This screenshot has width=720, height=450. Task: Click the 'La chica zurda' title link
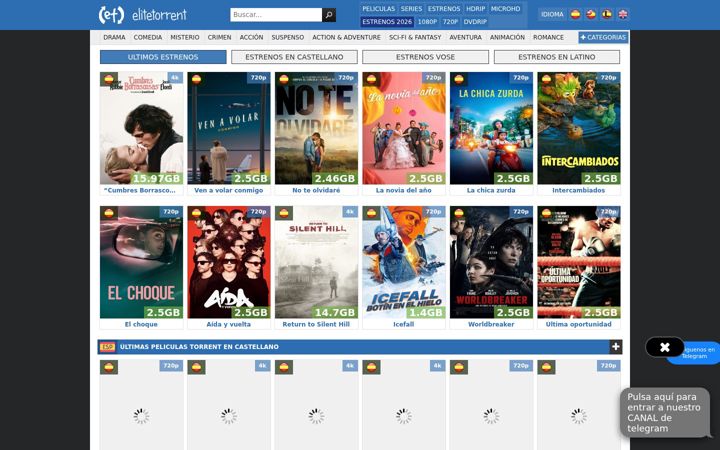point(491,190)
